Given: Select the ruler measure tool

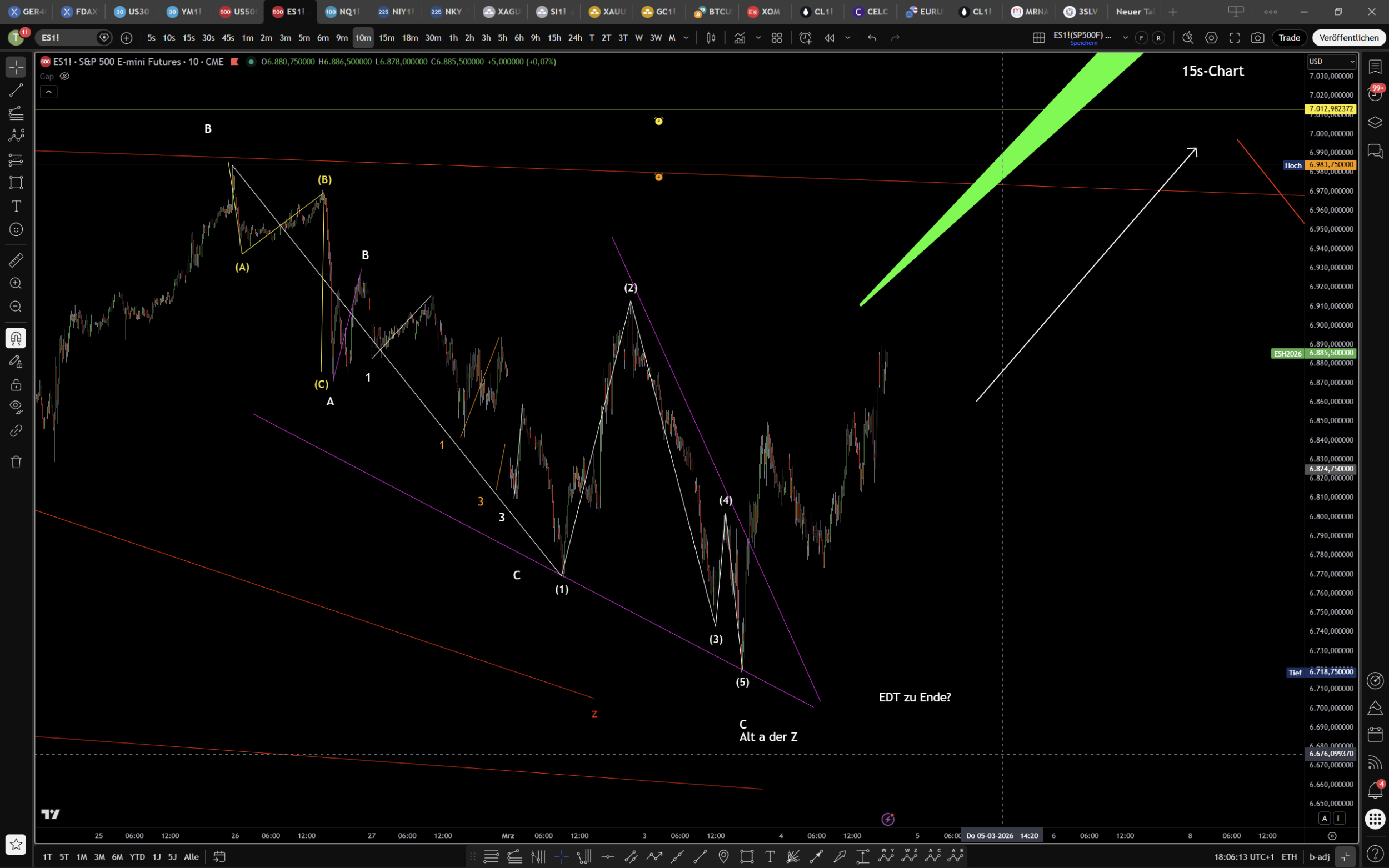Looking at the screenshot, I should click(16, 260).
